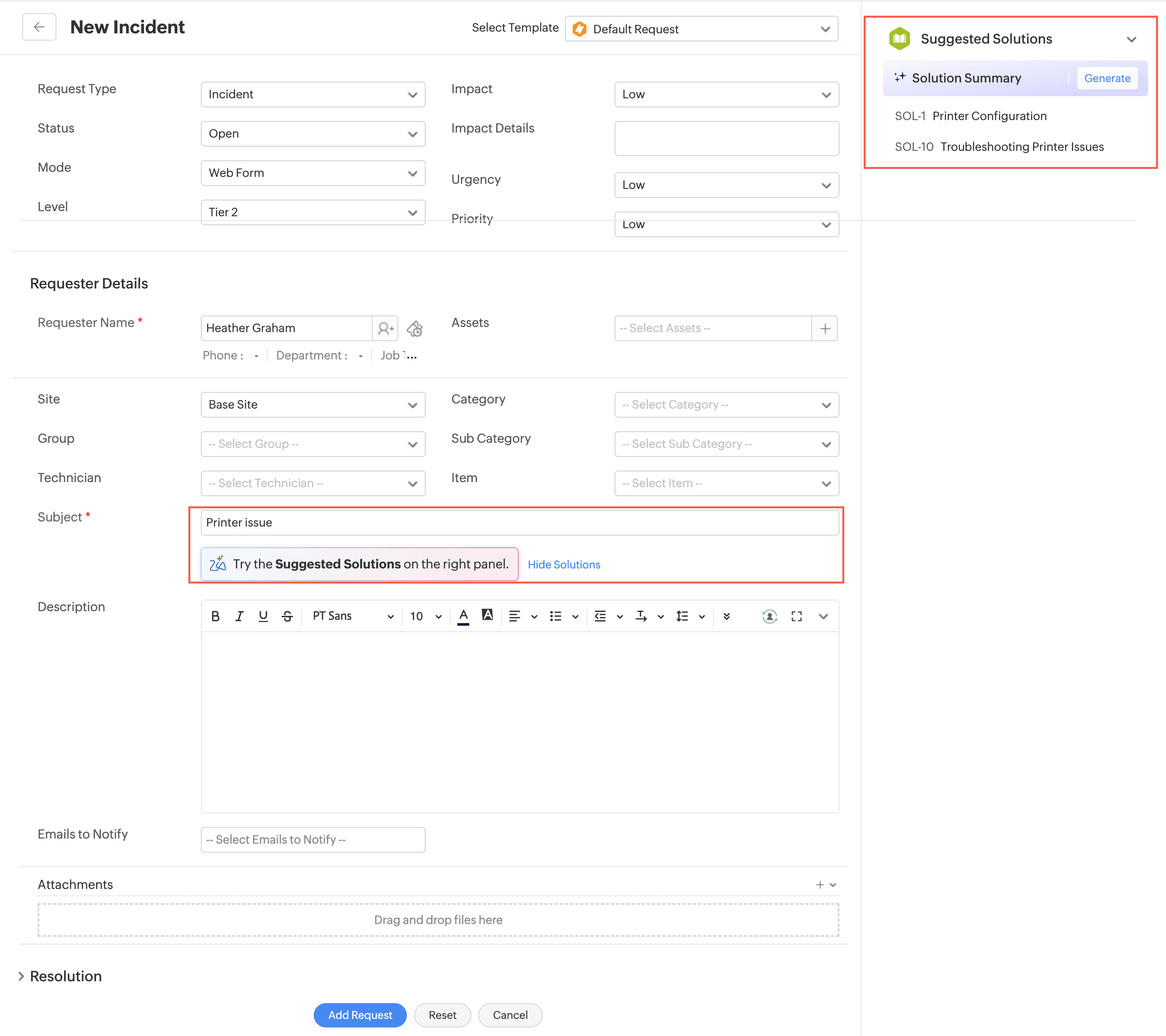Click the font color icon
Viewport: 1166px width, 1036px height.
(463, 616)
